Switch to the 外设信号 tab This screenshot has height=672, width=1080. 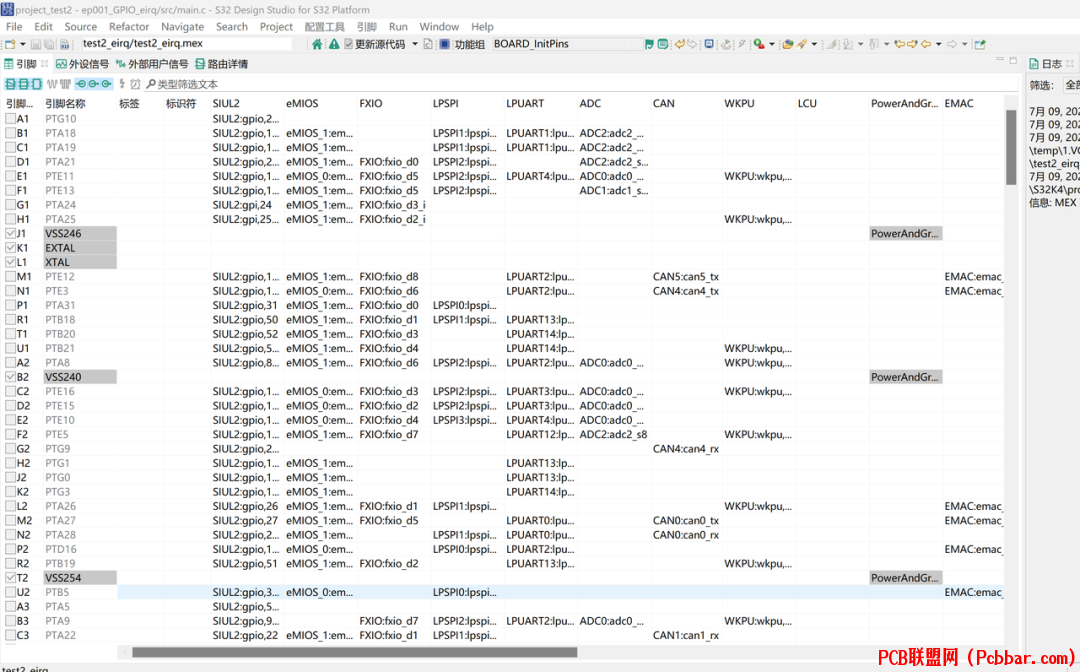click(82, 64)
